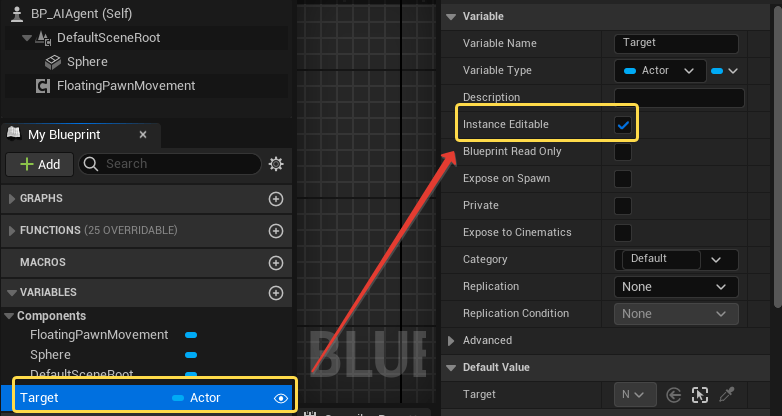Uncheck the Instance Editable checkbox

tap(623, 125)
